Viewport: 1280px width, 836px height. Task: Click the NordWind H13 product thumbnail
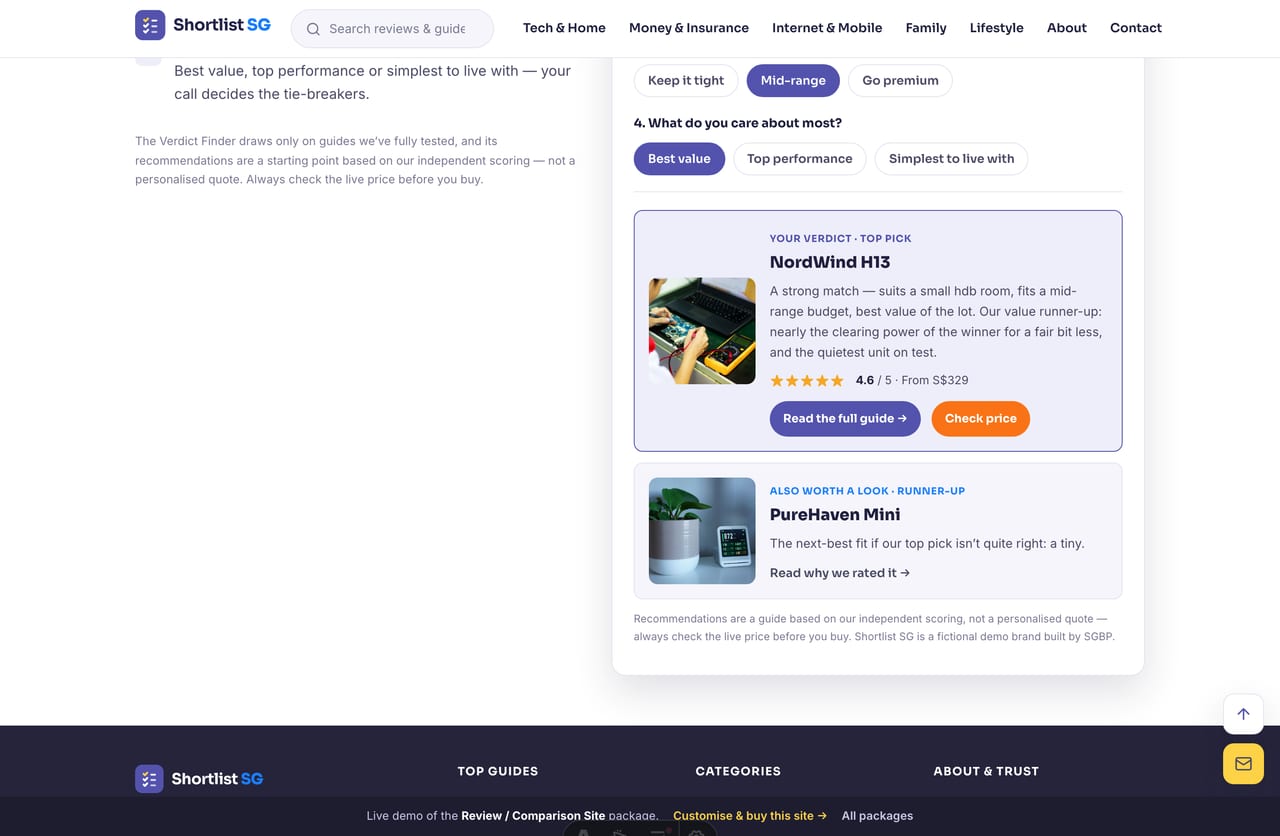[702, 331]
